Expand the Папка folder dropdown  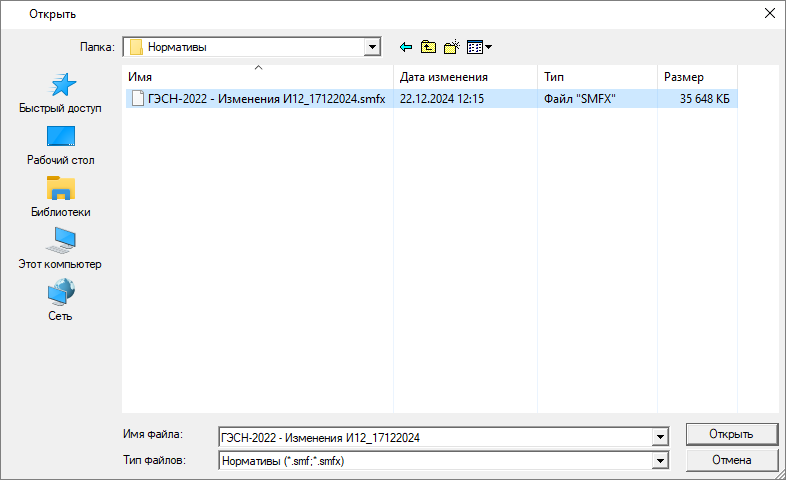tap(373, 47)
